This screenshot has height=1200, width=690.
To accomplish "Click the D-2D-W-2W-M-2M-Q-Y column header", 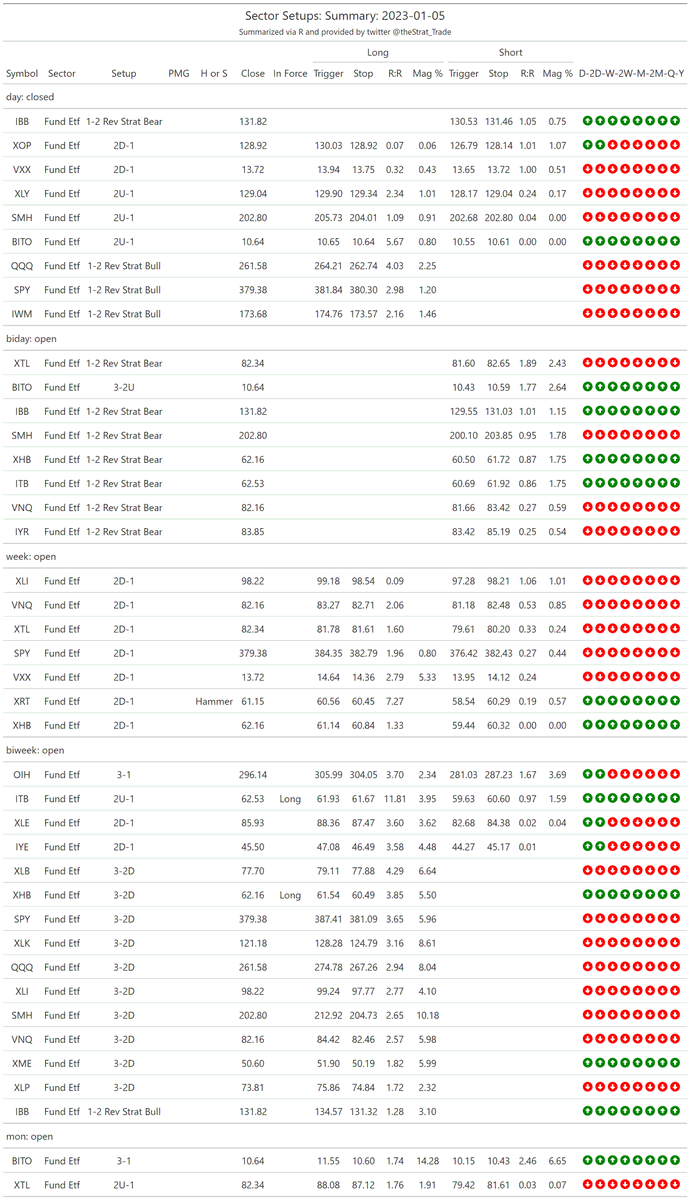I will coord(632,73).
